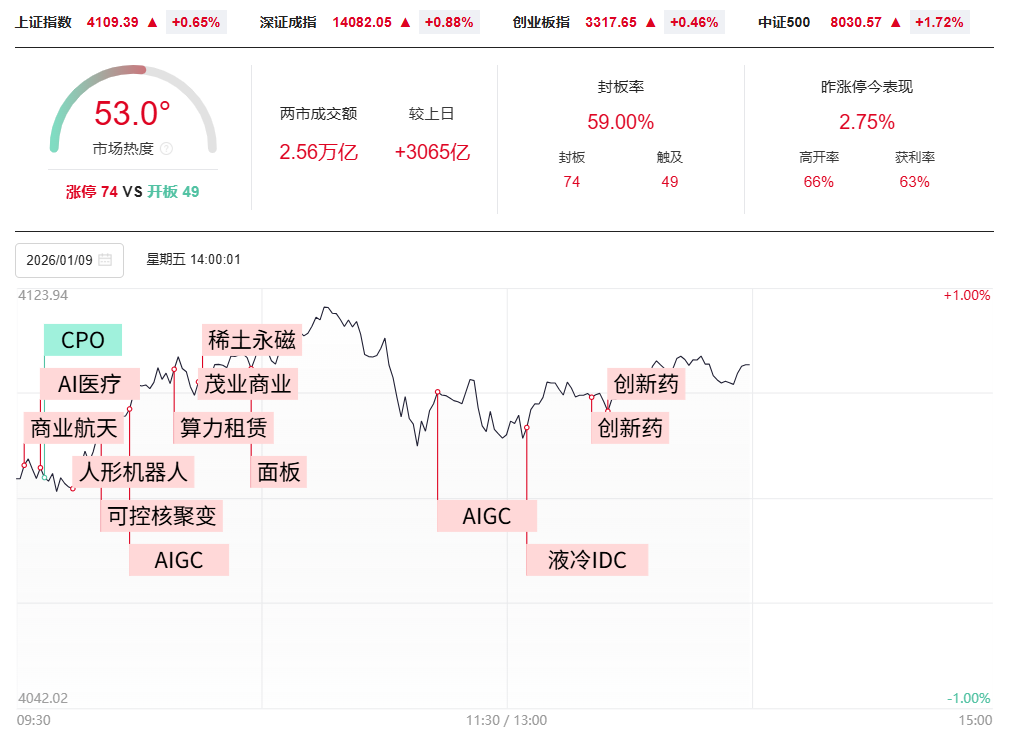Click the up arrow next to 深证成指 14082.05

tap(405, 22)
